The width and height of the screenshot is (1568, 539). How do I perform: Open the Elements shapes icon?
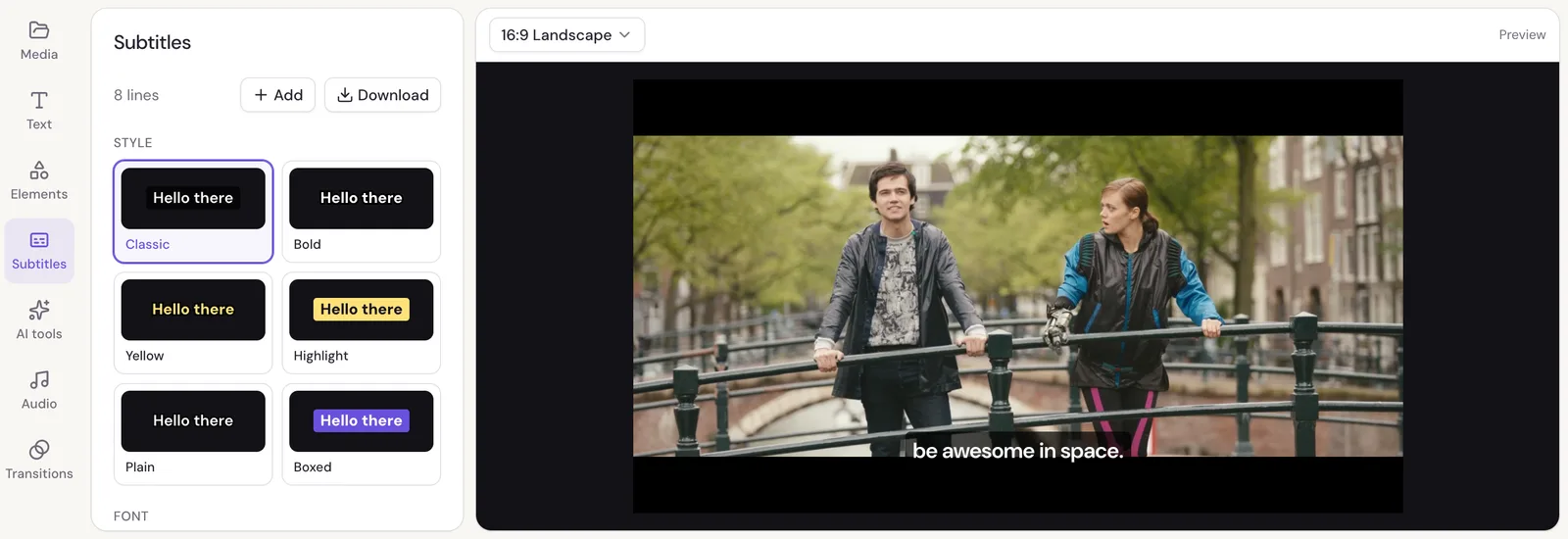pyautogui.click(x=39, y=171)
